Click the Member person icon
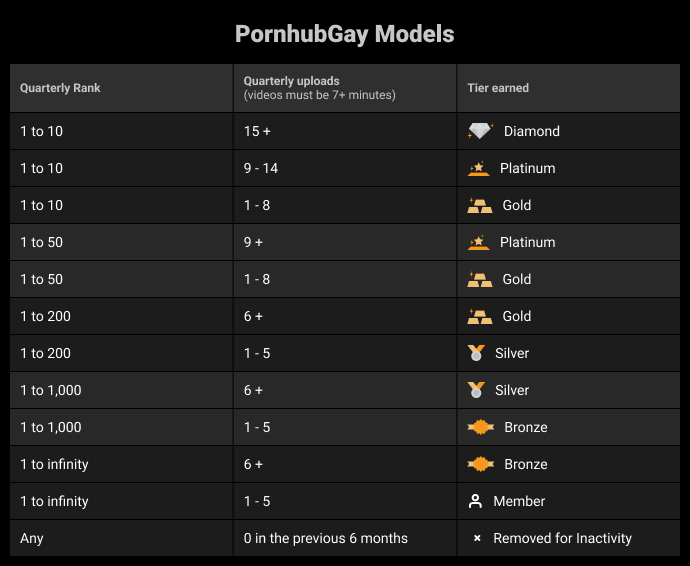This screenshot has width=690, height=566. click(x=476, y=501)
